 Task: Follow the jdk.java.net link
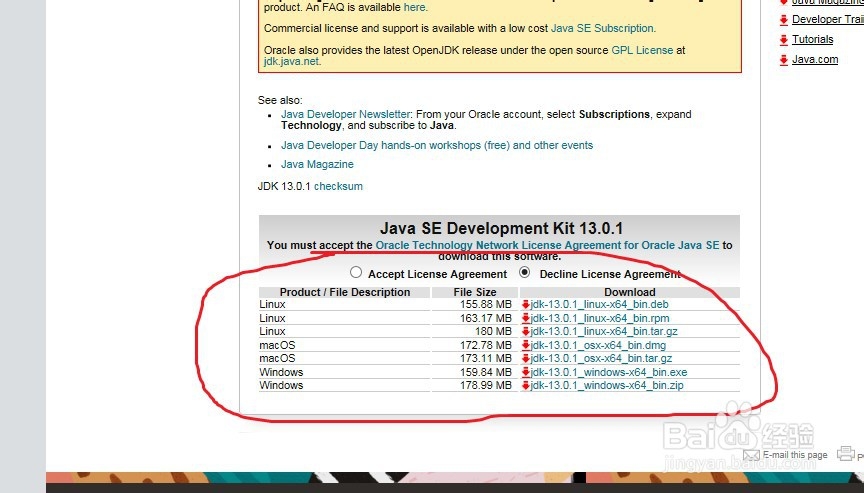click(291, 61)
